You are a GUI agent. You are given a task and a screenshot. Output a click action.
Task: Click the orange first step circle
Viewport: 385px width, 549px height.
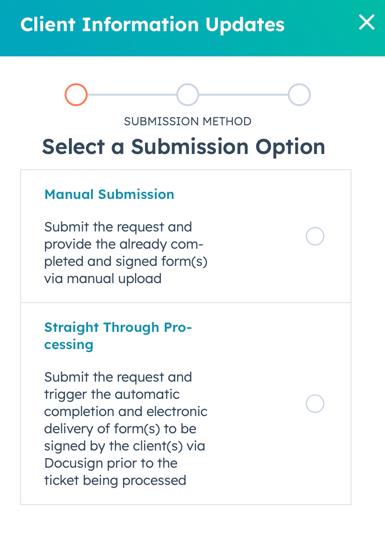tap(76, 95)
